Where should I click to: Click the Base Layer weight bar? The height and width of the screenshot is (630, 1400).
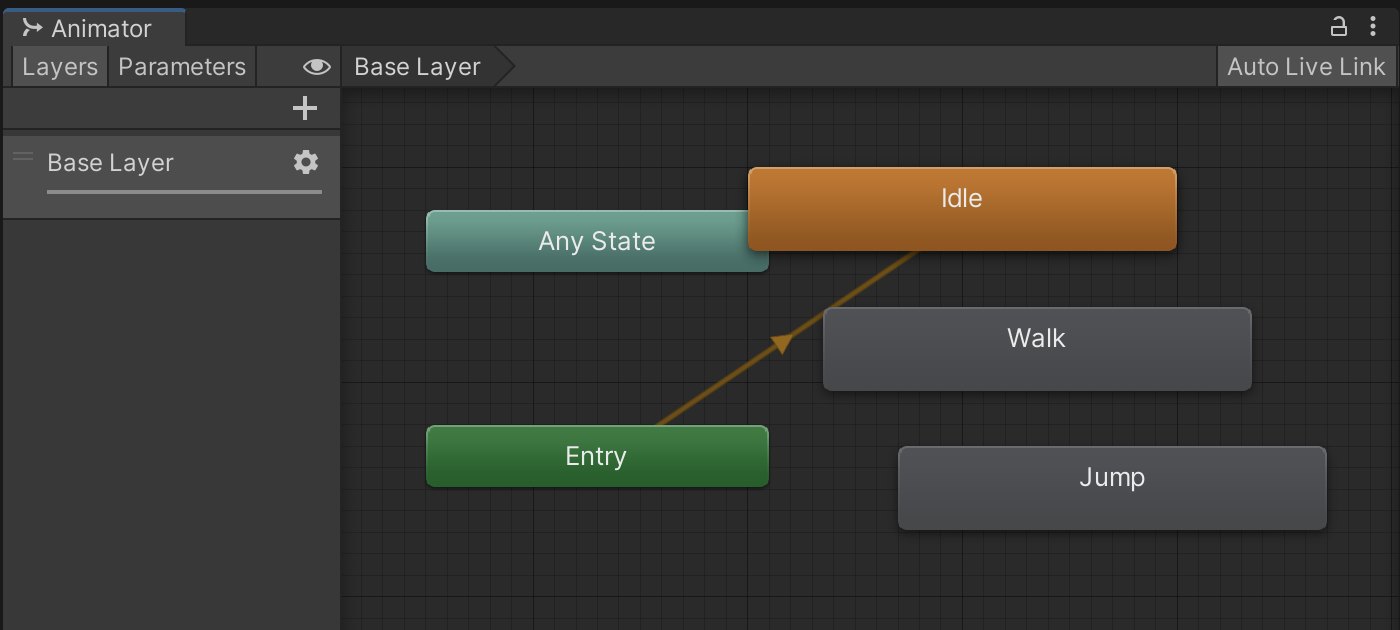click(x=184, y=191)
